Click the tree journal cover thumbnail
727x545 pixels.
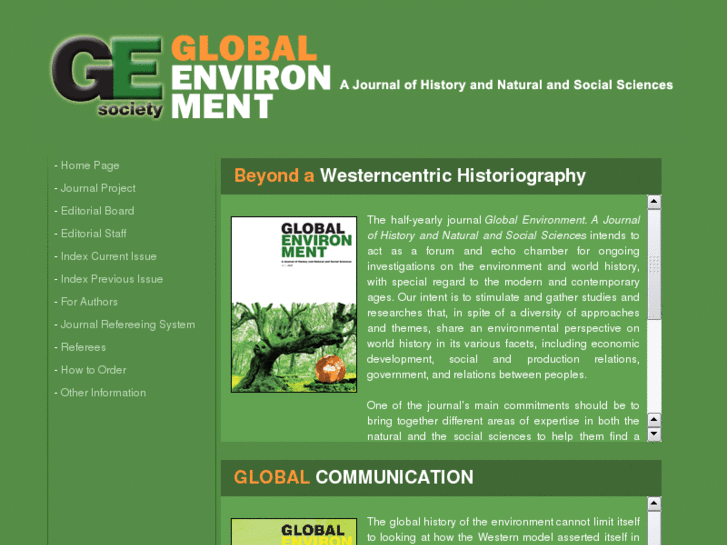pyautogui.click(x=294, y=304)
